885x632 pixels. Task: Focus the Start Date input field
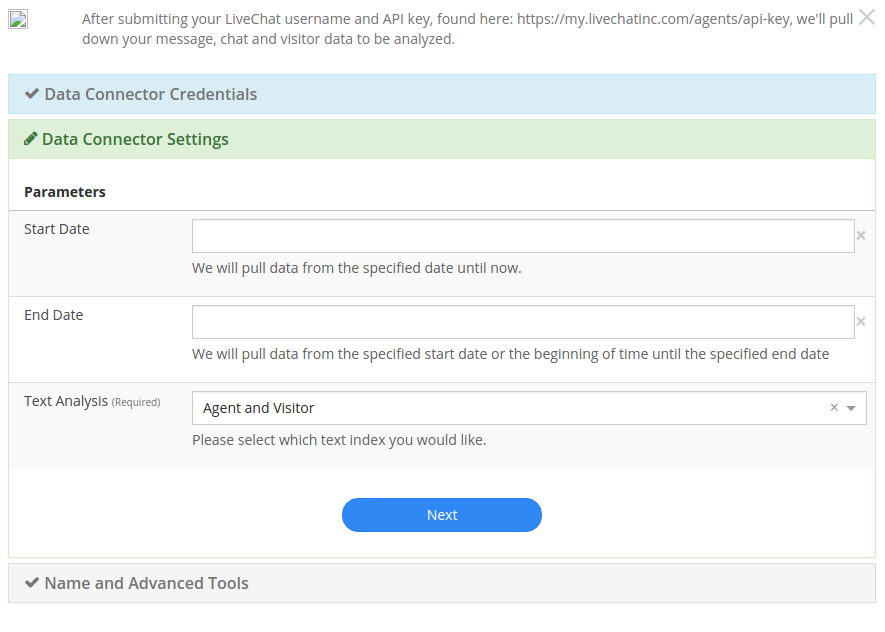pos(523,236)
